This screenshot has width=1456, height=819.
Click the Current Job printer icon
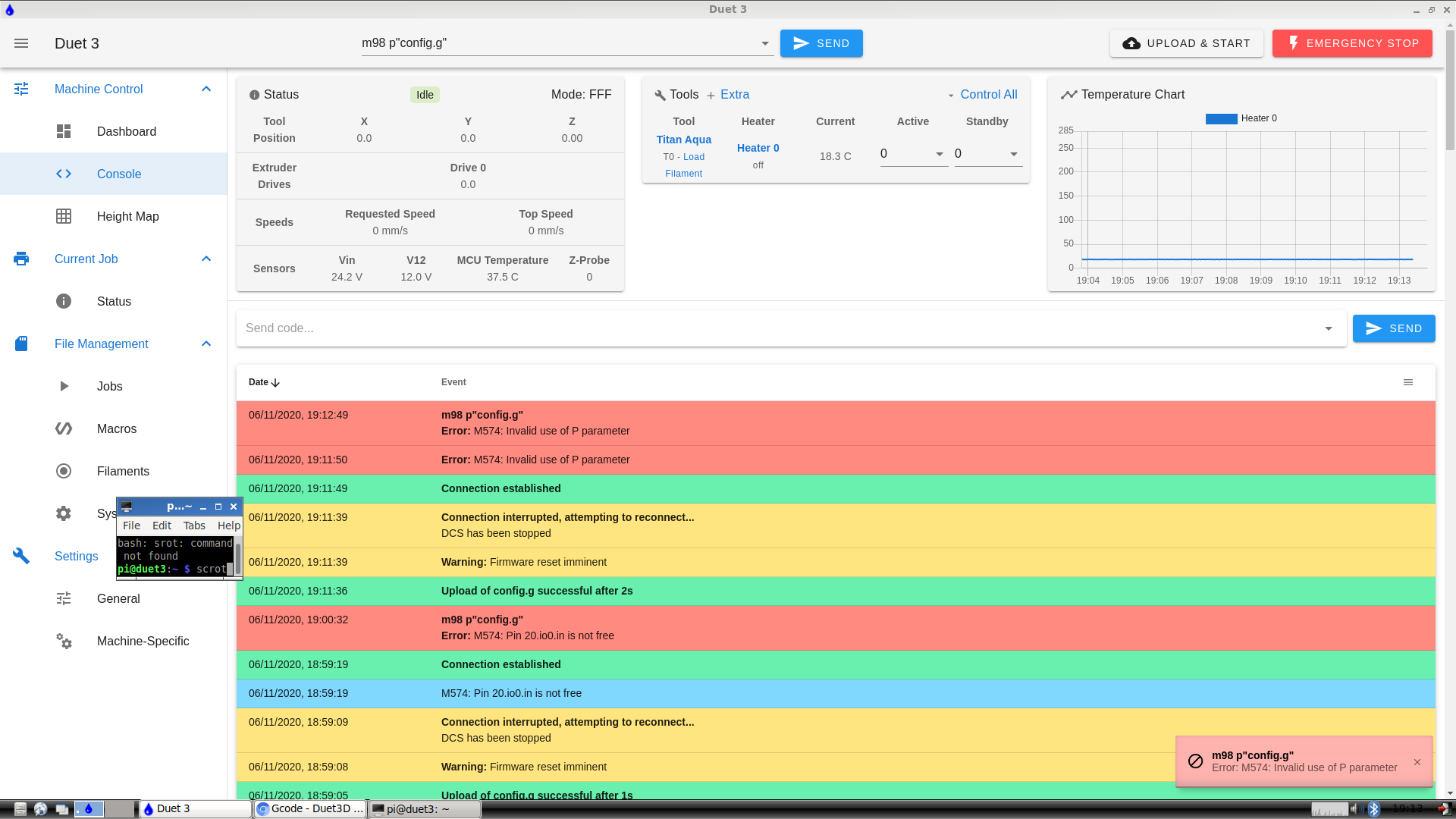pos(21,259)
